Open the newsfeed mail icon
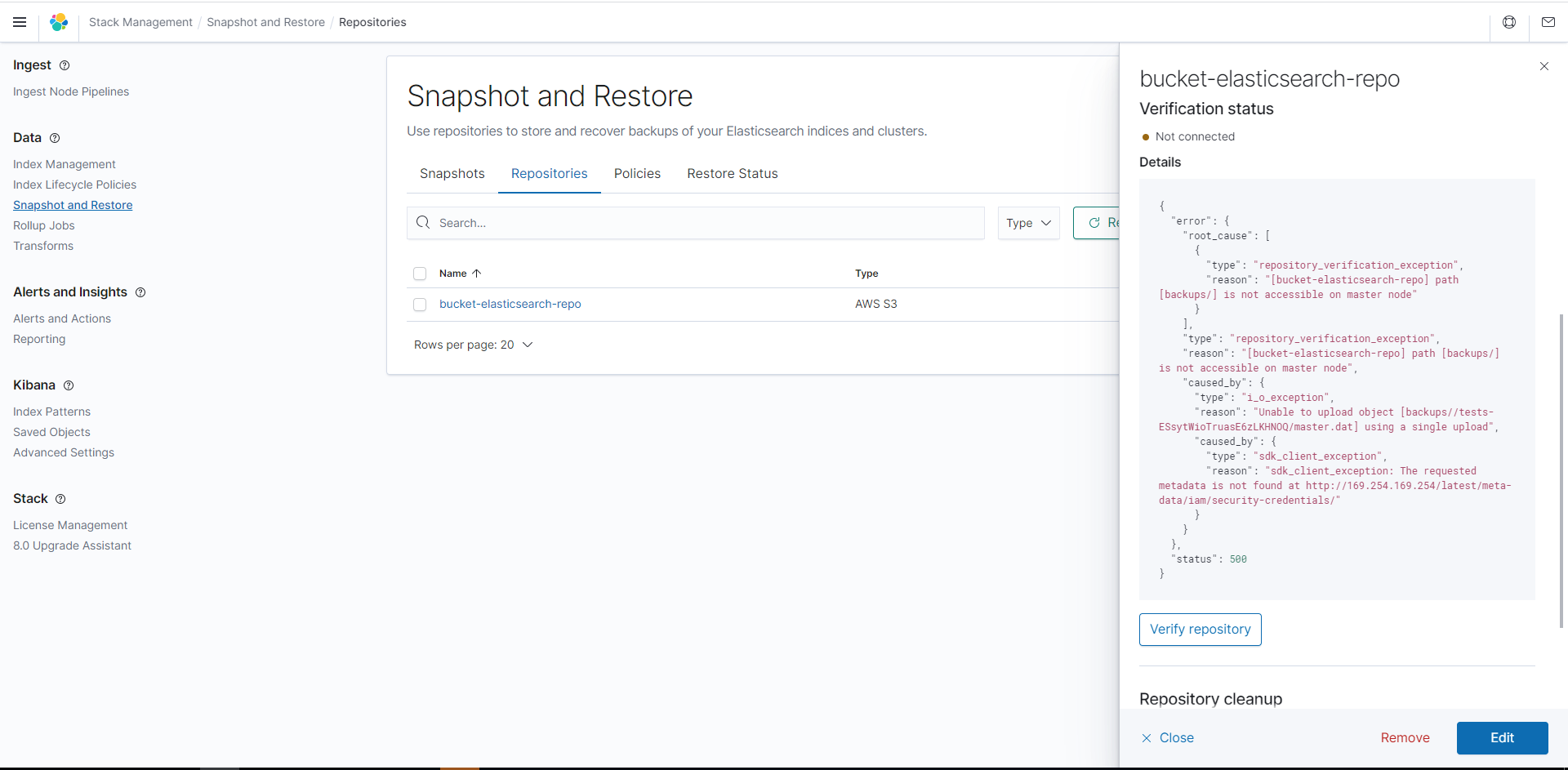The height and width of the screenshot is (770, 1568). click(1548, 22)
